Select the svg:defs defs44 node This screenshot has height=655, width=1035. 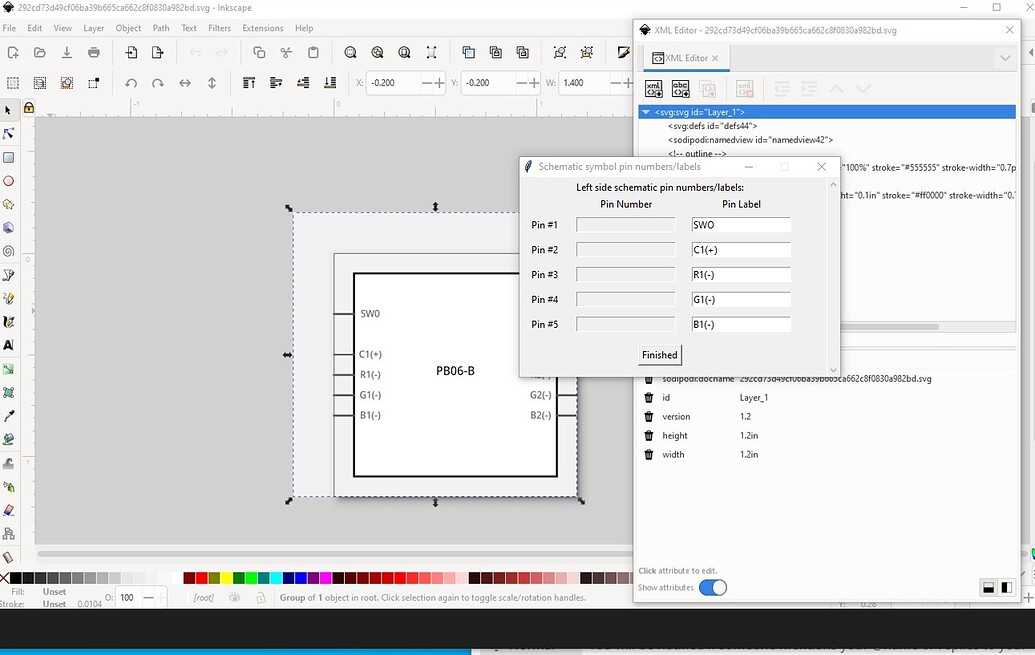click(712, 126)
